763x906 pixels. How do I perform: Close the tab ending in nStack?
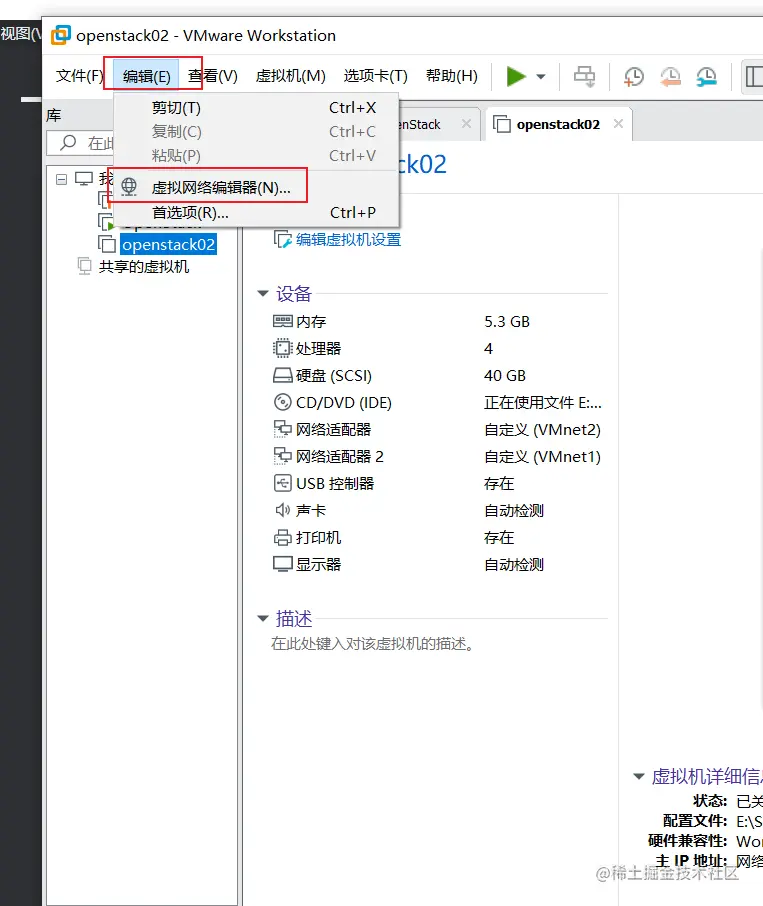(x=466, y=124)
